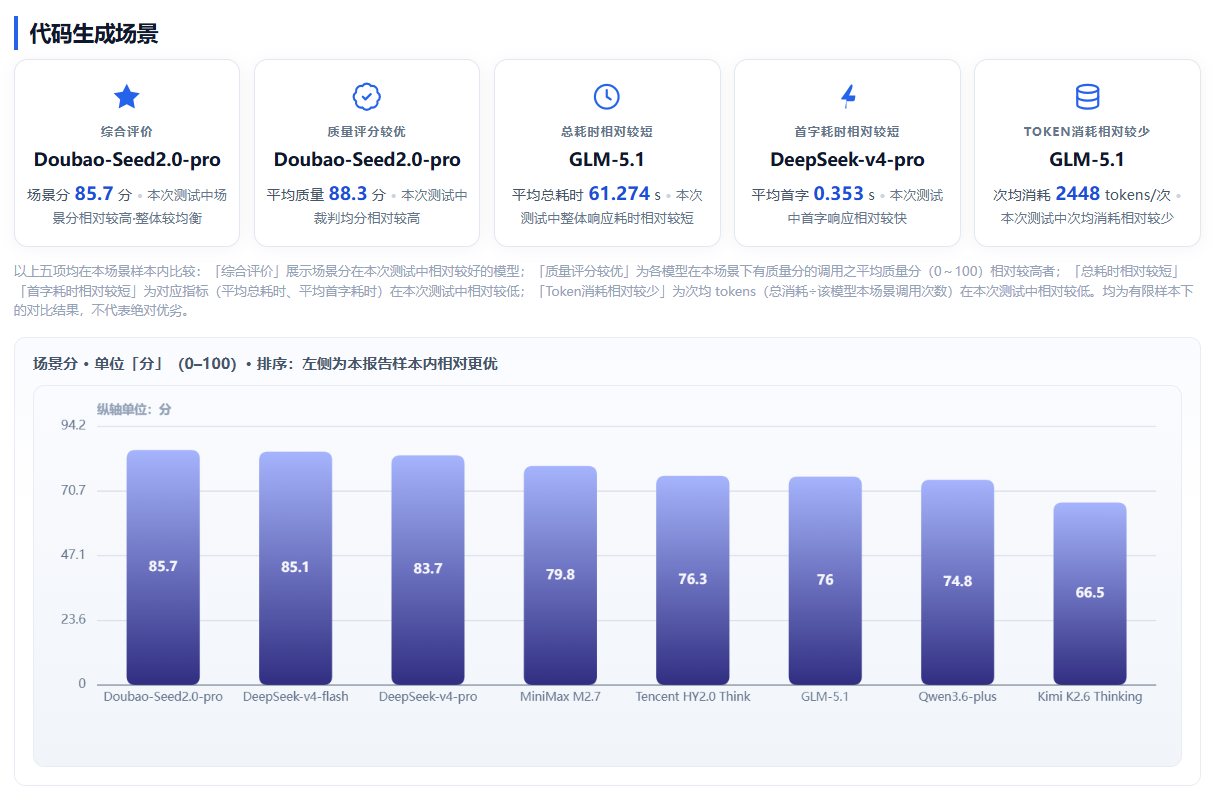The image size is (1214, 798).
Task: Click the GLM-5.1 bar showing 76
Action: (825, 581)
